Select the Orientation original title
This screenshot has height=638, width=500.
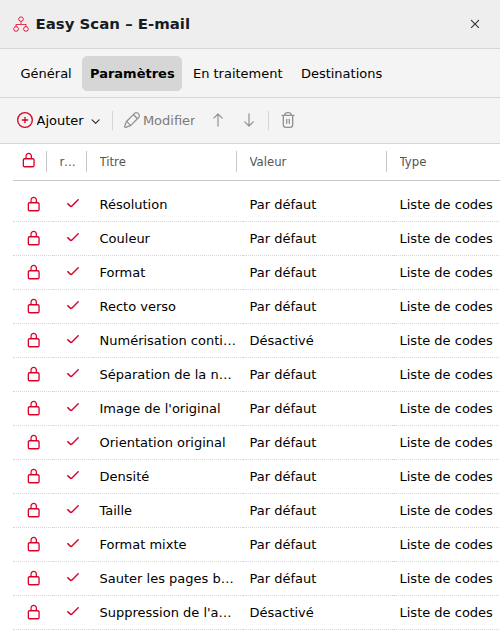click(x=162, y=442)
